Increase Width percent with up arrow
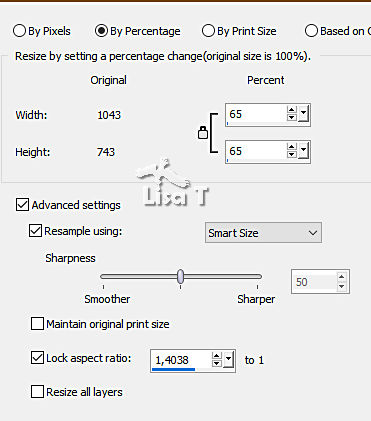371x421 pixels. [291, 110]
